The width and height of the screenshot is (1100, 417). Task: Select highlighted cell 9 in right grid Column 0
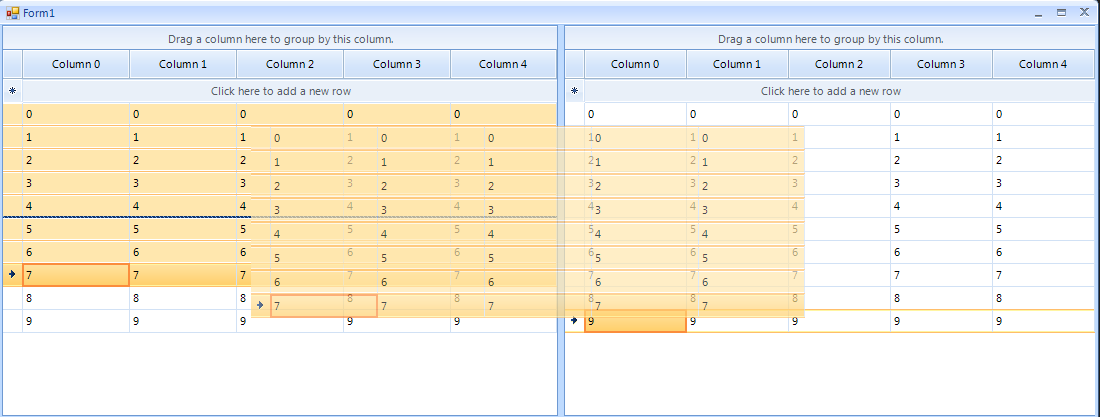[x=635, y=321]
